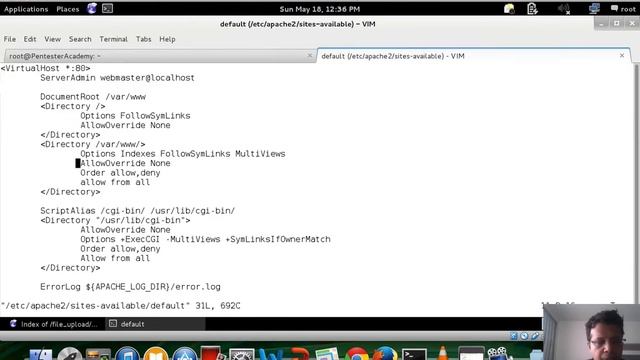Click the '<Directory /var/www/>' line
The width and height of the screenshot is (640, 360).
(x=93, y=144)
